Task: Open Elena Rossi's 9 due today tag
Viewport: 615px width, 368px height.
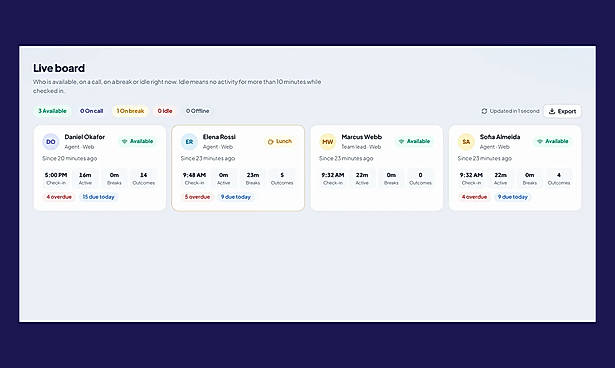Action: pyautogui.click(x=235, y=197)
